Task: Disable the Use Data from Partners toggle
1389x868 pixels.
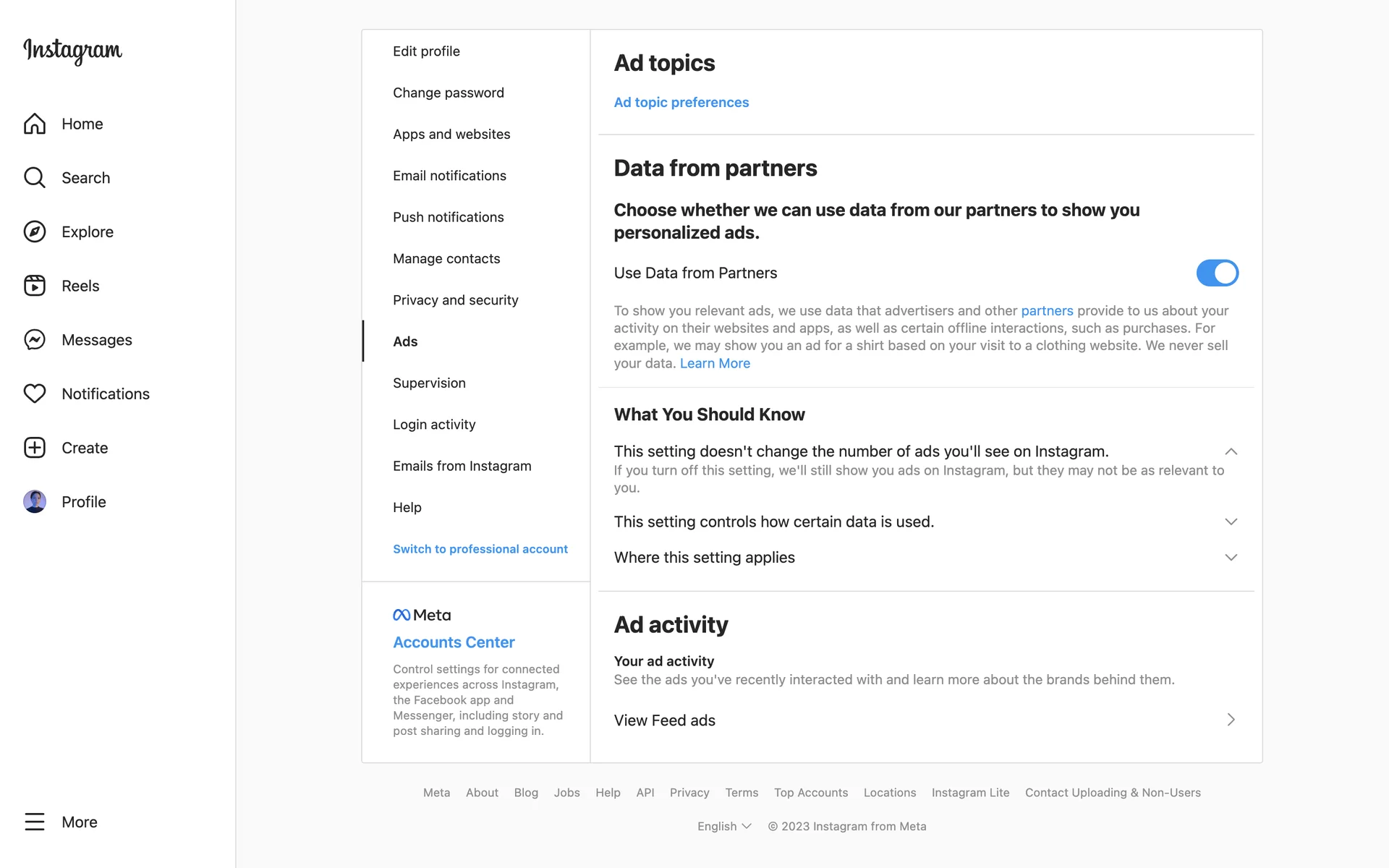Action: [x=1217, y=273]
